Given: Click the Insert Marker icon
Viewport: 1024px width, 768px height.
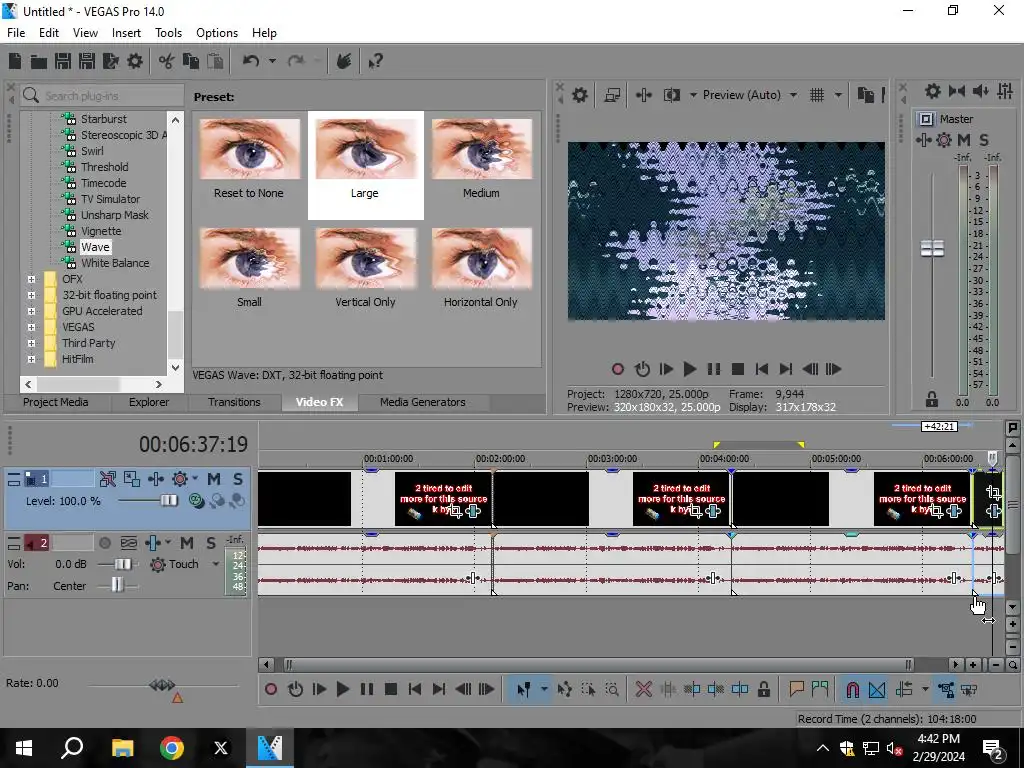Looking at the screenshot, I should pyautogui.click(x=796, y=690).
